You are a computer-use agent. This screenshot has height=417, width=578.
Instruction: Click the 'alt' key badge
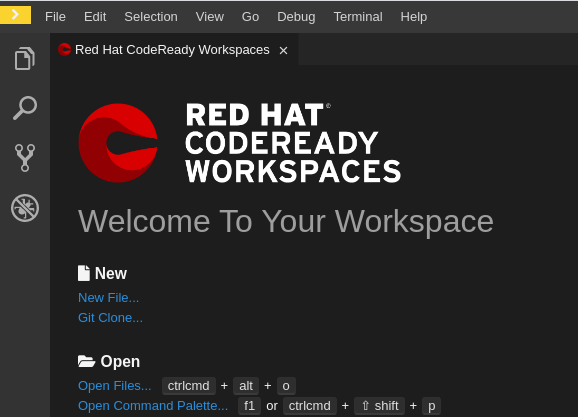(246, 386)
